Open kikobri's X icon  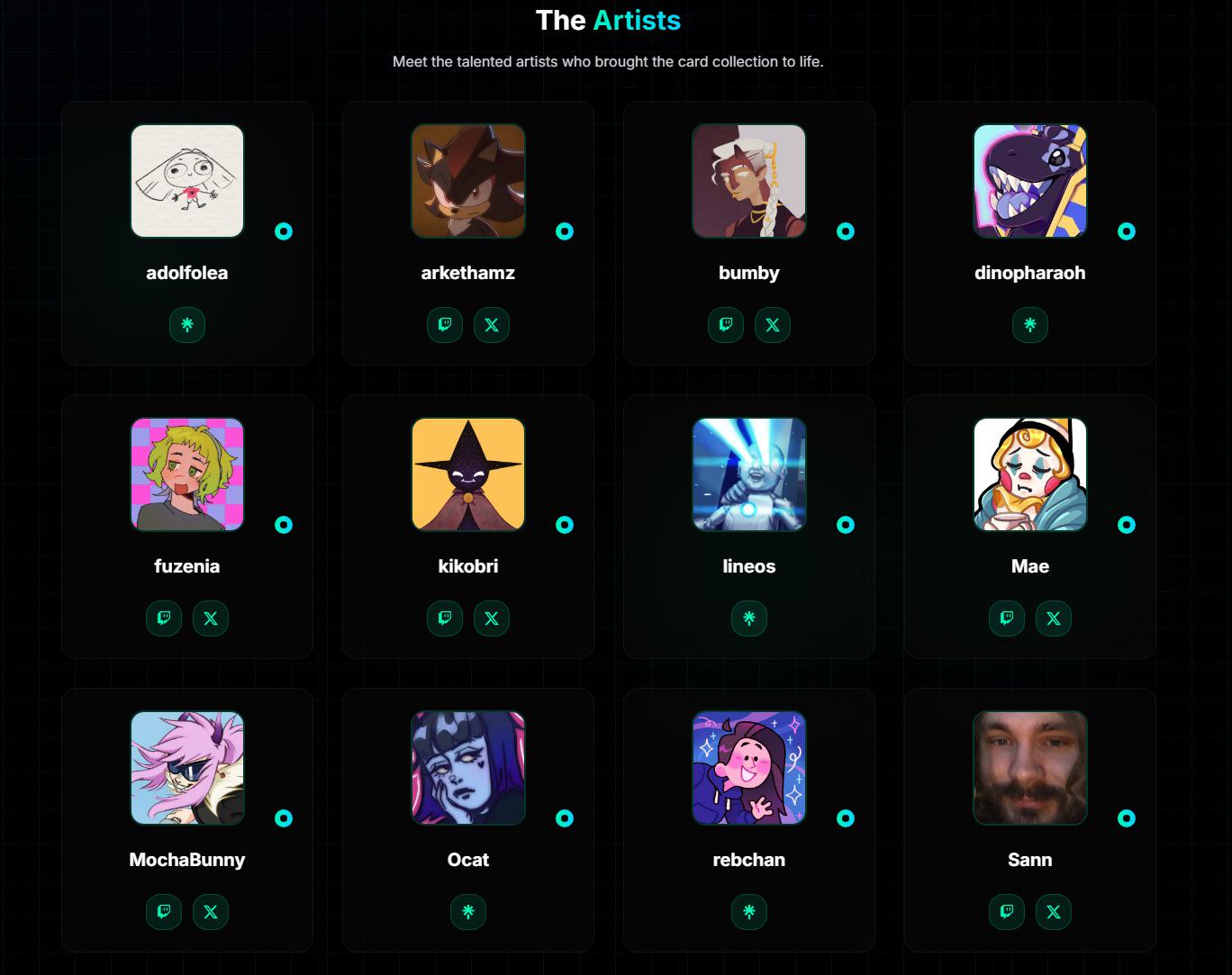click(492, 618)
